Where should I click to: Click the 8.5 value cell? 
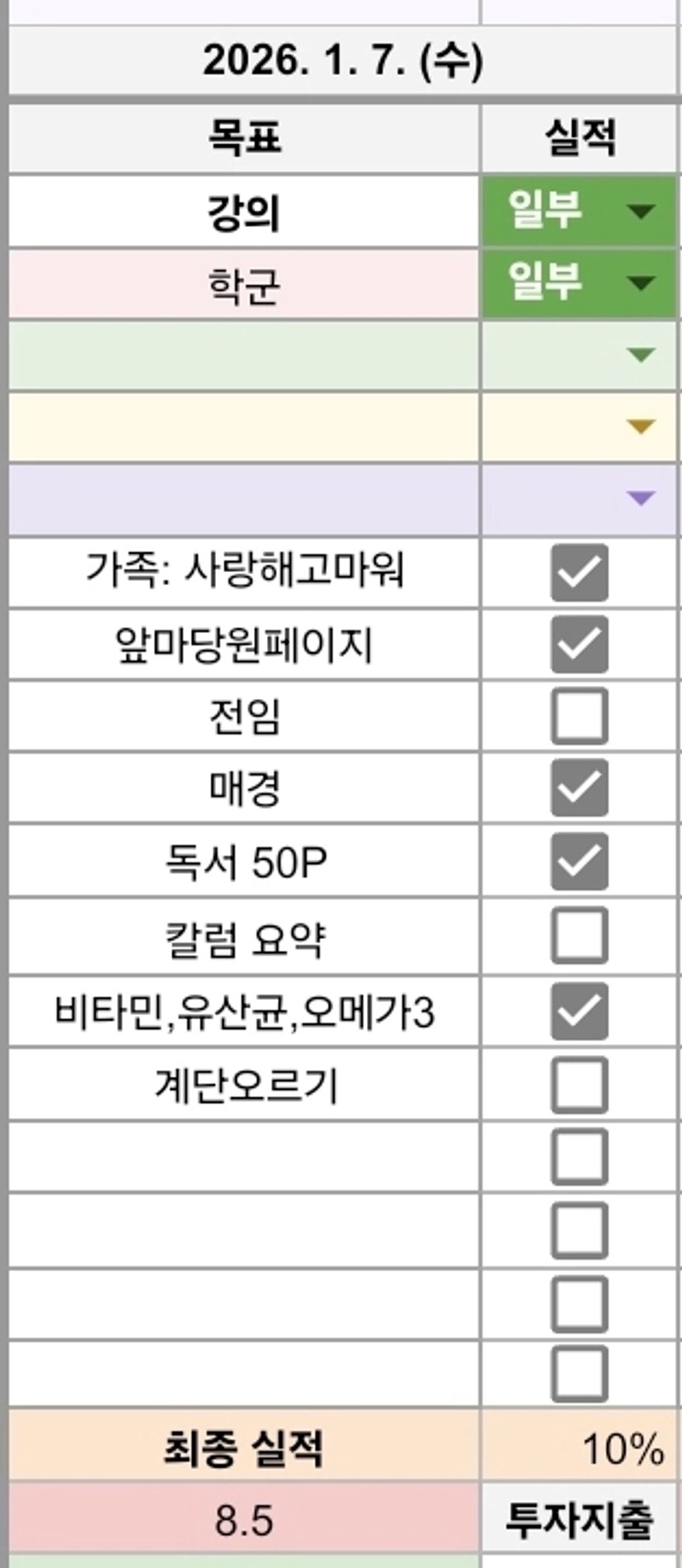point(244,1520)
